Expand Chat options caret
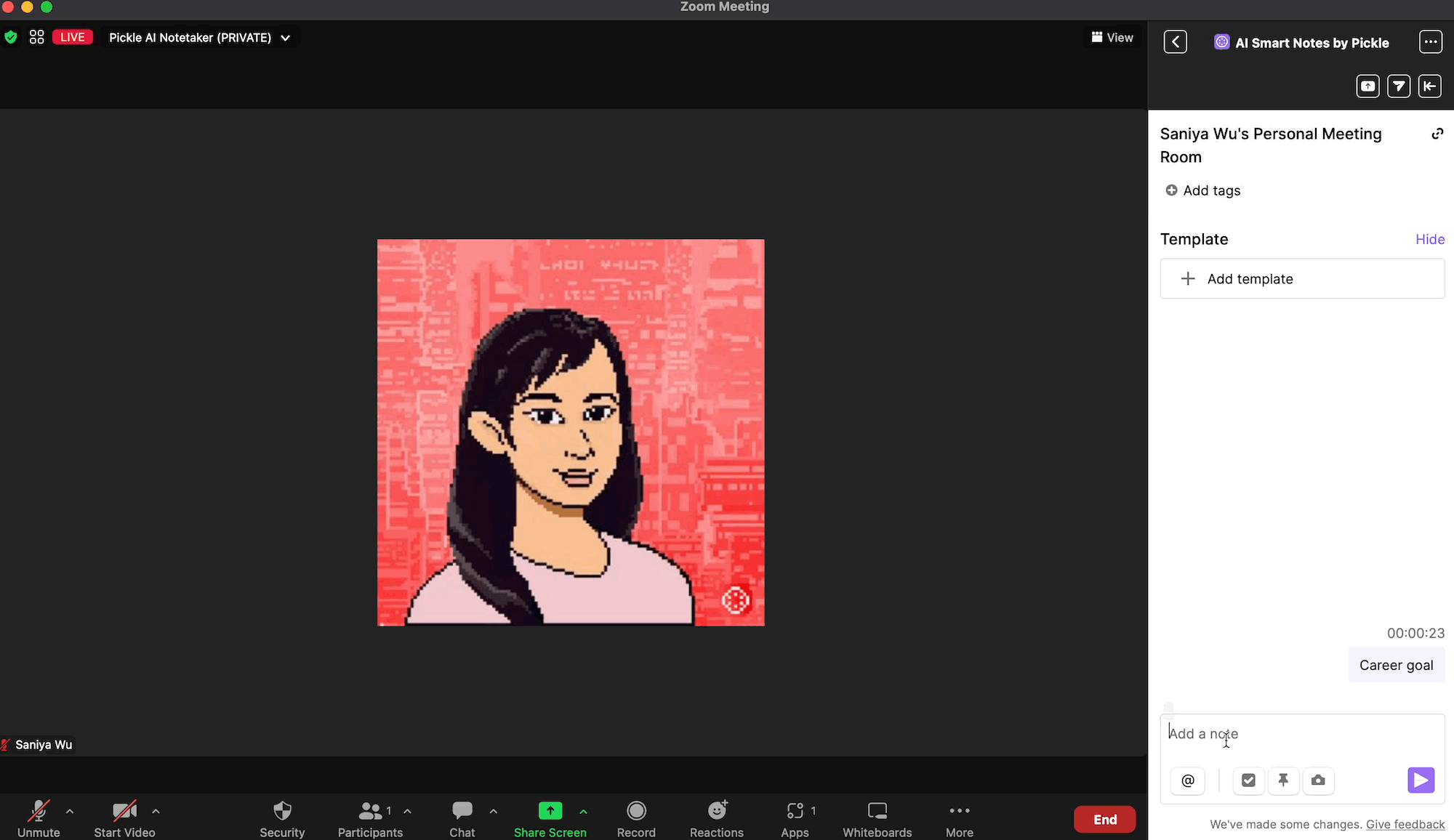1454x840 pixels. (494, 811)
